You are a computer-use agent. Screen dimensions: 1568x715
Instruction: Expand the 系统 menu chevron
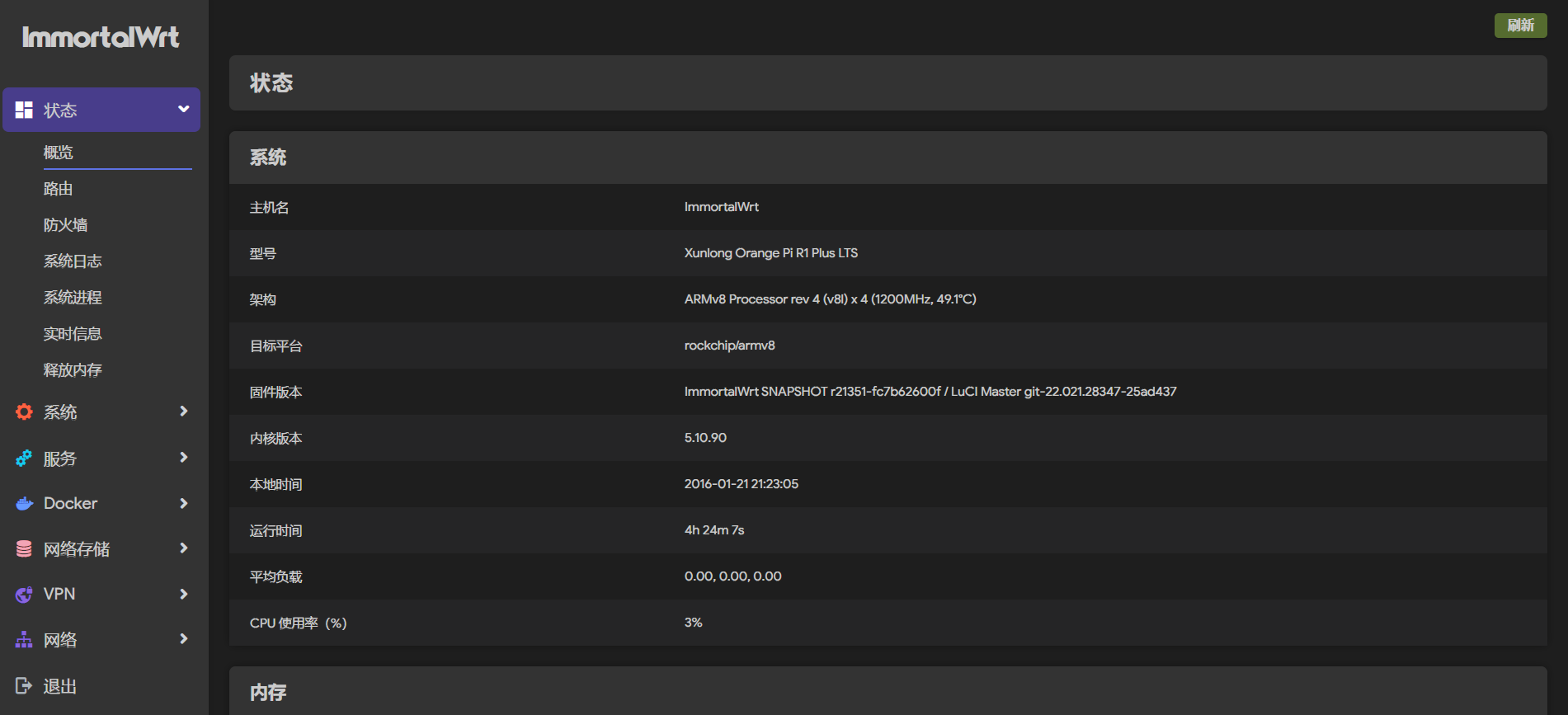(x=184, y=411)
